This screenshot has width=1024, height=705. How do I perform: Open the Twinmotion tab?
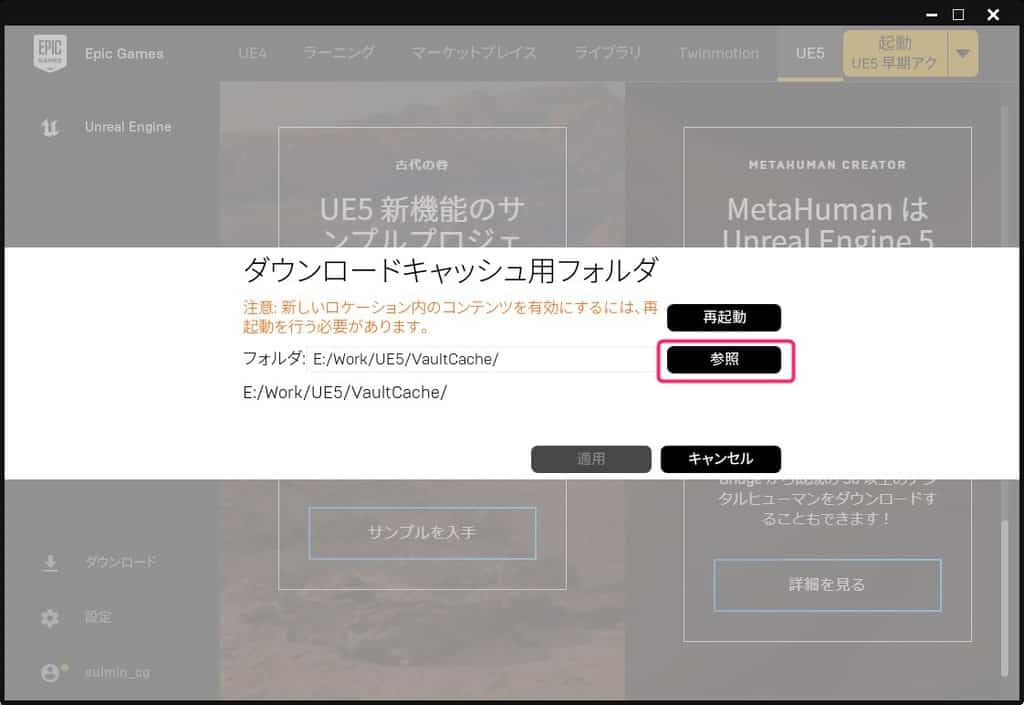click(x=718, y=53)
